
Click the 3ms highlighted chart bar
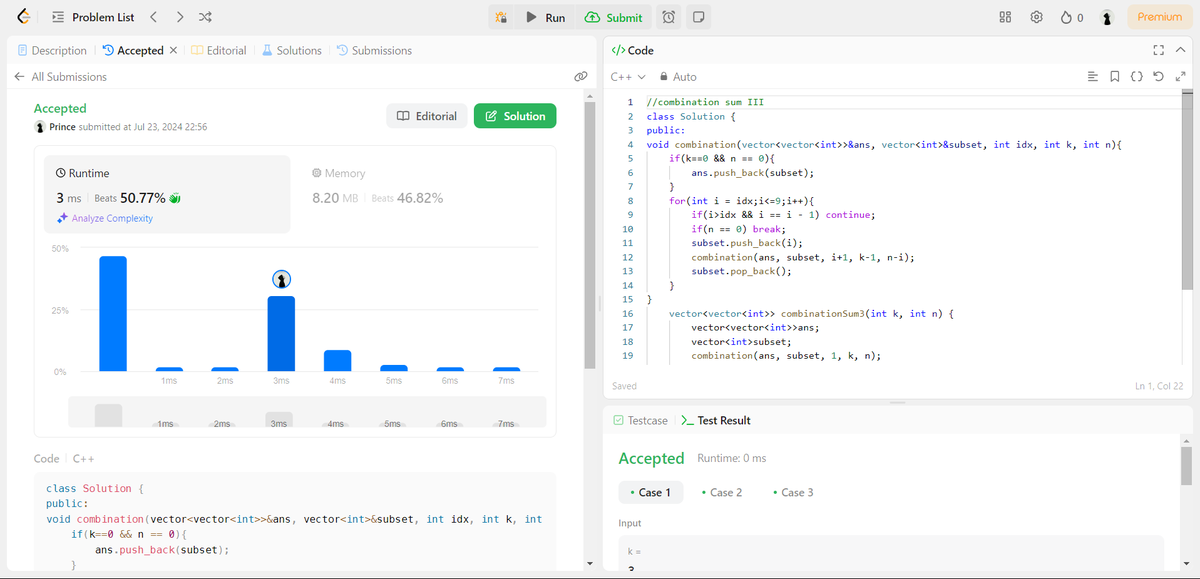tap(281, 334)
